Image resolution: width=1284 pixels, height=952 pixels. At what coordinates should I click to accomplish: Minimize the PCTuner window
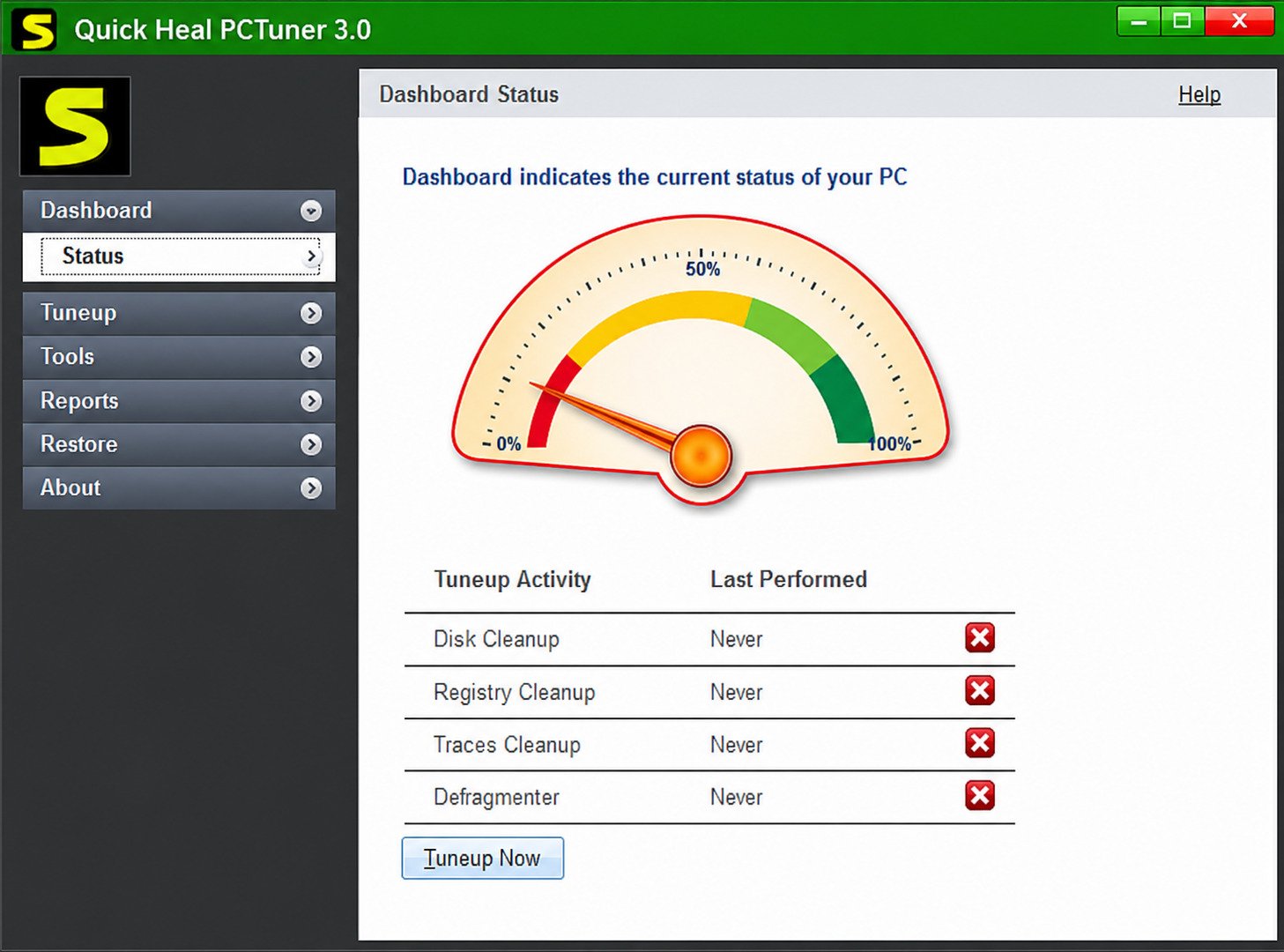pos(1139,21)
